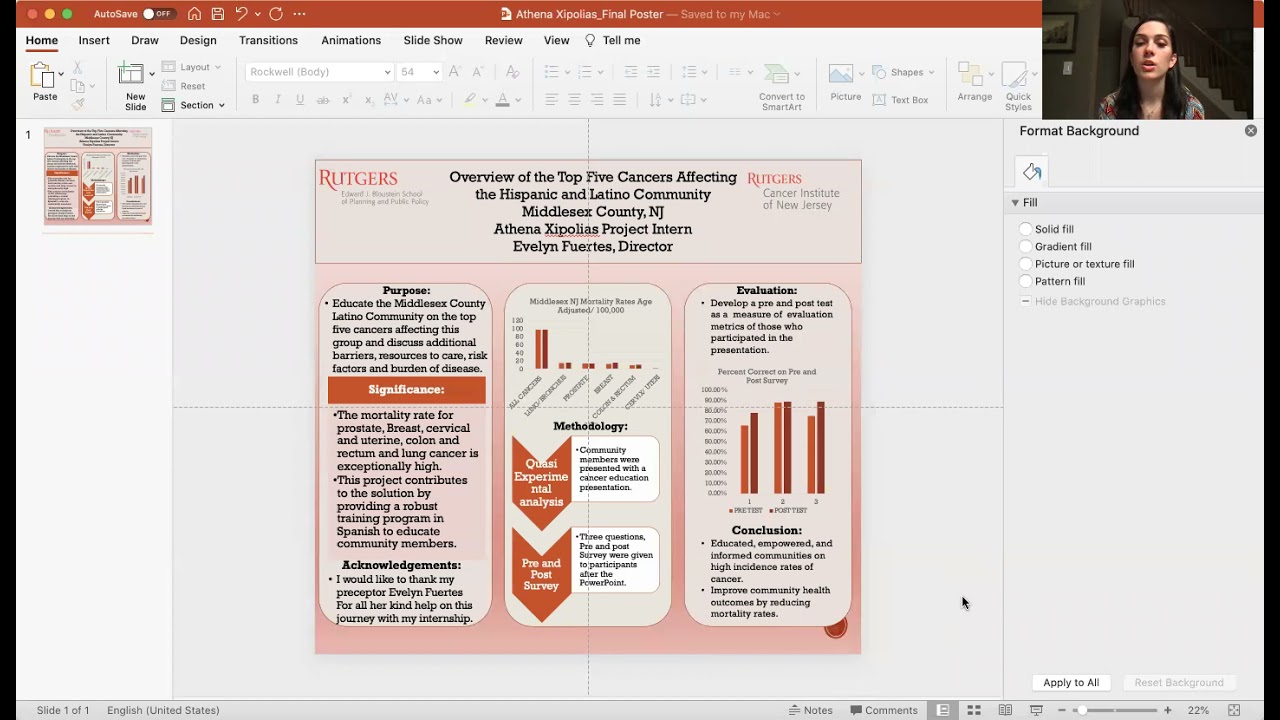The height and width of the screenshot is (720, 1280).
Task: Click the Format Painter brush icon
Action: click(77, 104)
